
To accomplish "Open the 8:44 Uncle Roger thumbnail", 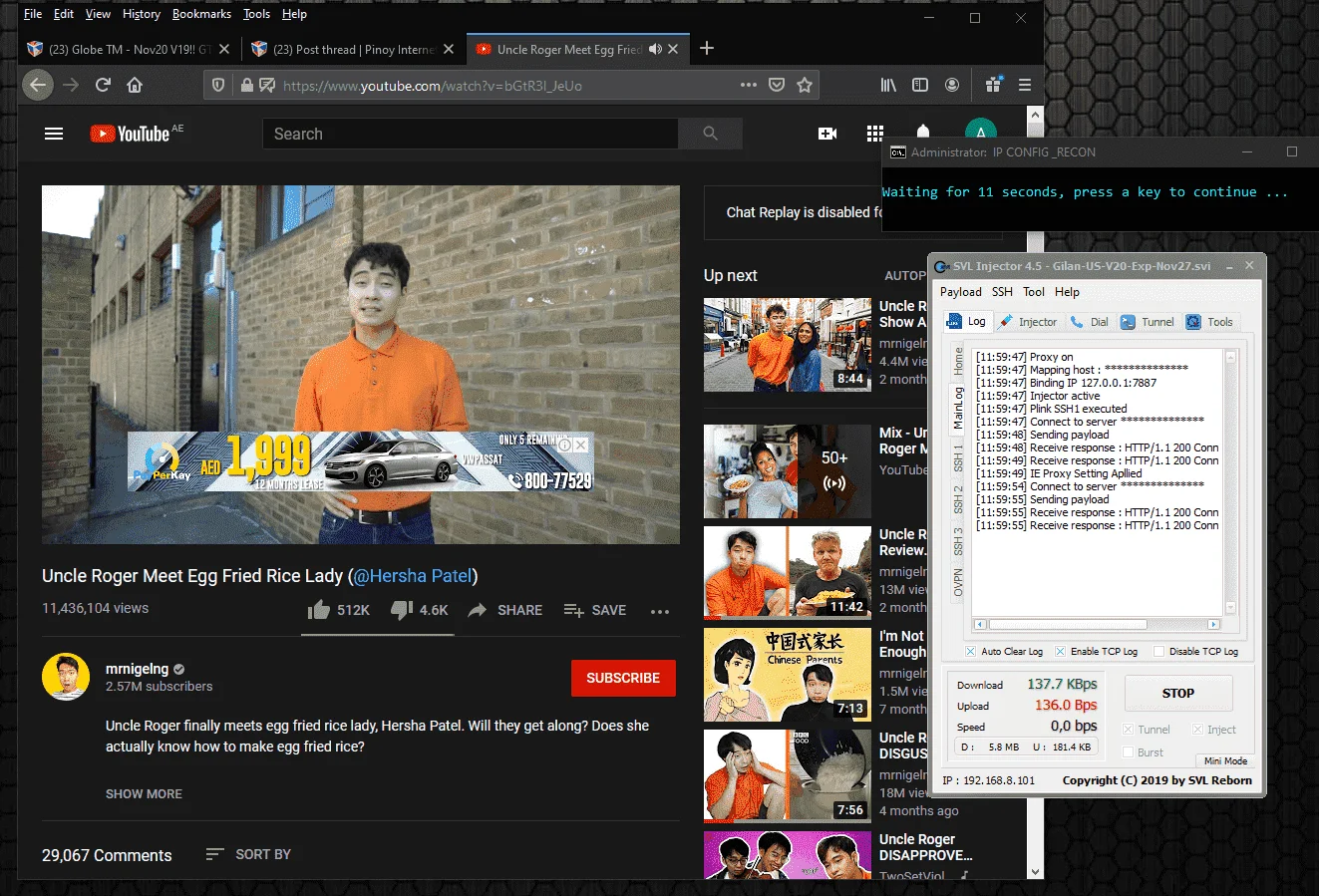I will tap(788, 345).
